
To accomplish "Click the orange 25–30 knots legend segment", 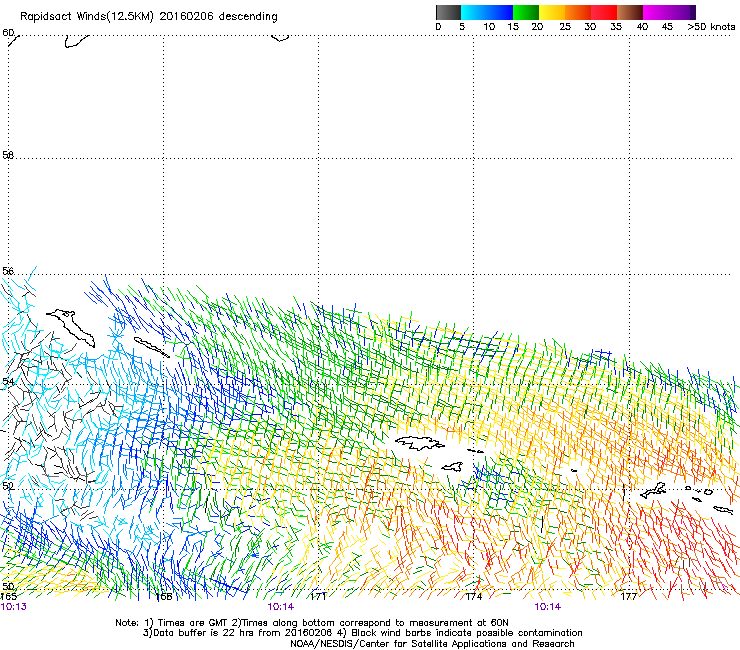I will tap(578, 12).
